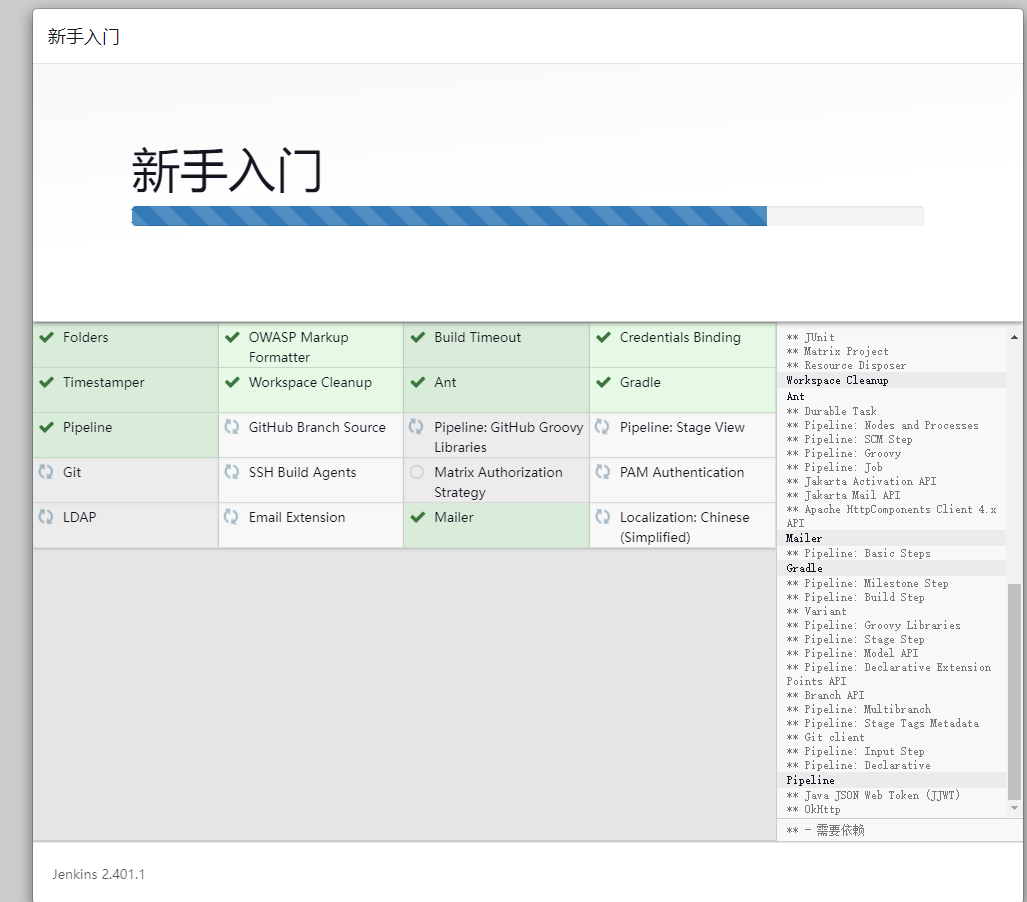Click "** Pipeline: Milestone Step" log line
The image size is (1027, 902).
point(867,584)
